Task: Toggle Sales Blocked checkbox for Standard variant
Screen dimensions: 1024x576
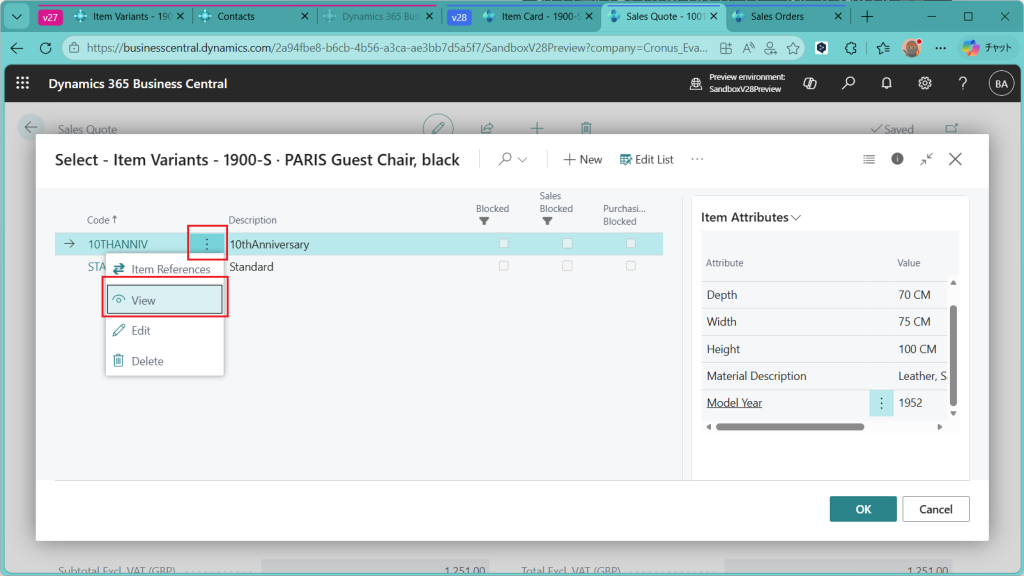Action: [x=567, y=266]
